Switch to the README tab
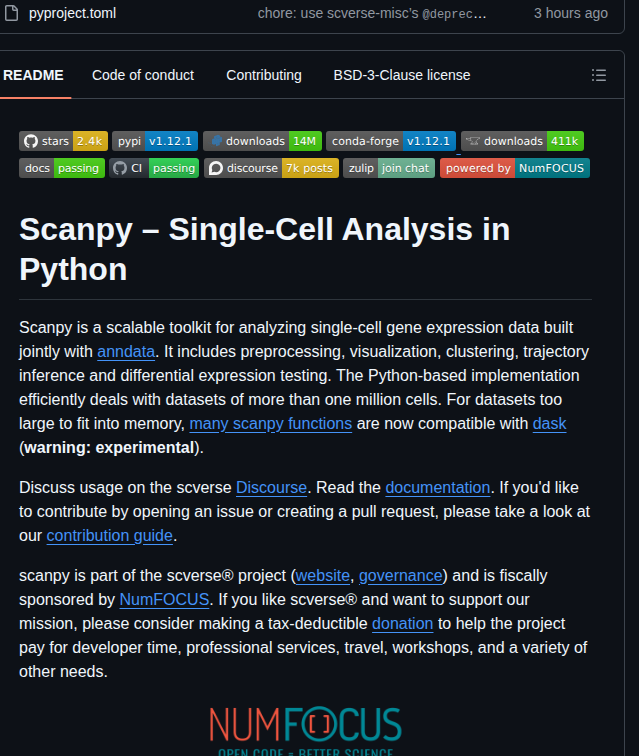The image size is (639, 756). [x=33, y=75]
